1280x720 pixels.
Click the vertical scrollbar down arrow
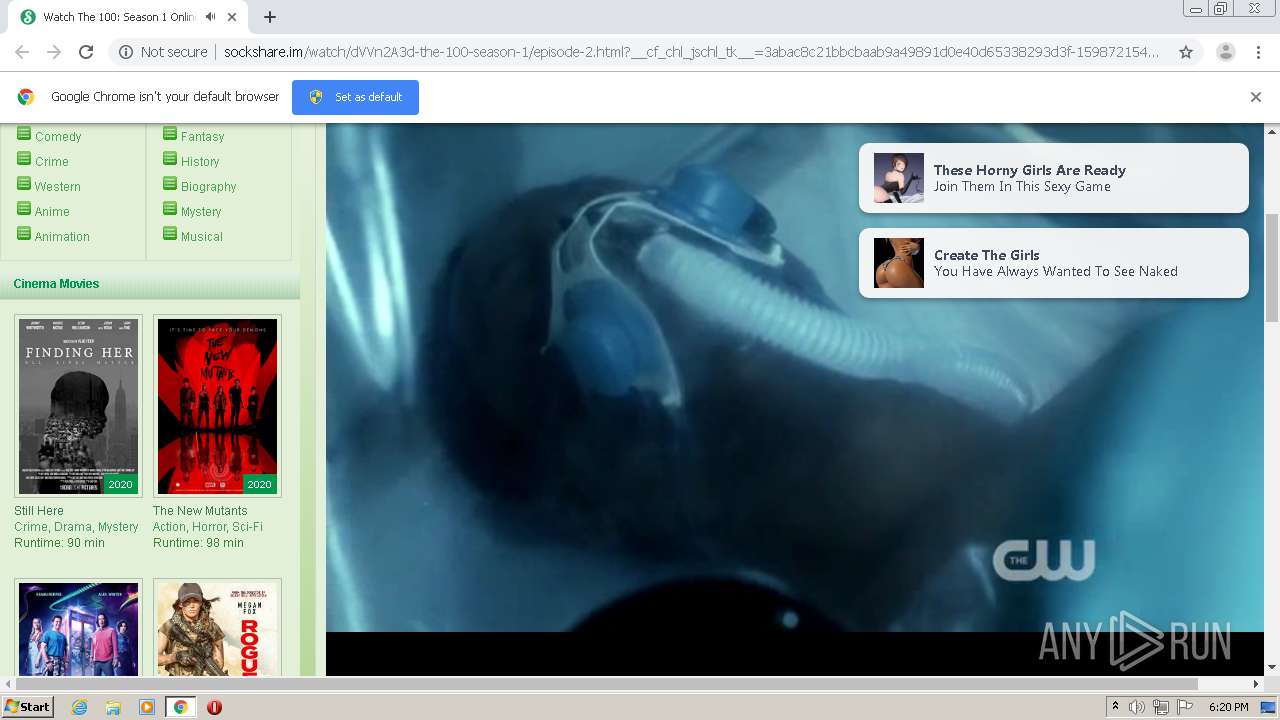pyautogui.click(x=1272, y=667)
